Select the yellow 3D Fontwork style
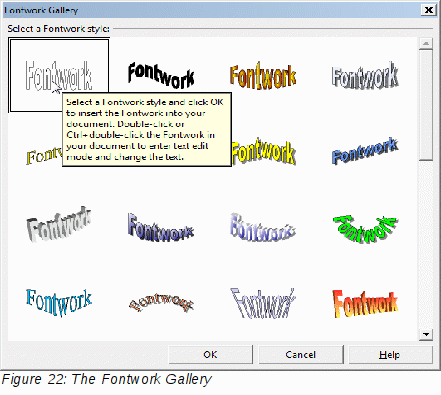This screenshot has width=441, height=395. coord(263,152)
